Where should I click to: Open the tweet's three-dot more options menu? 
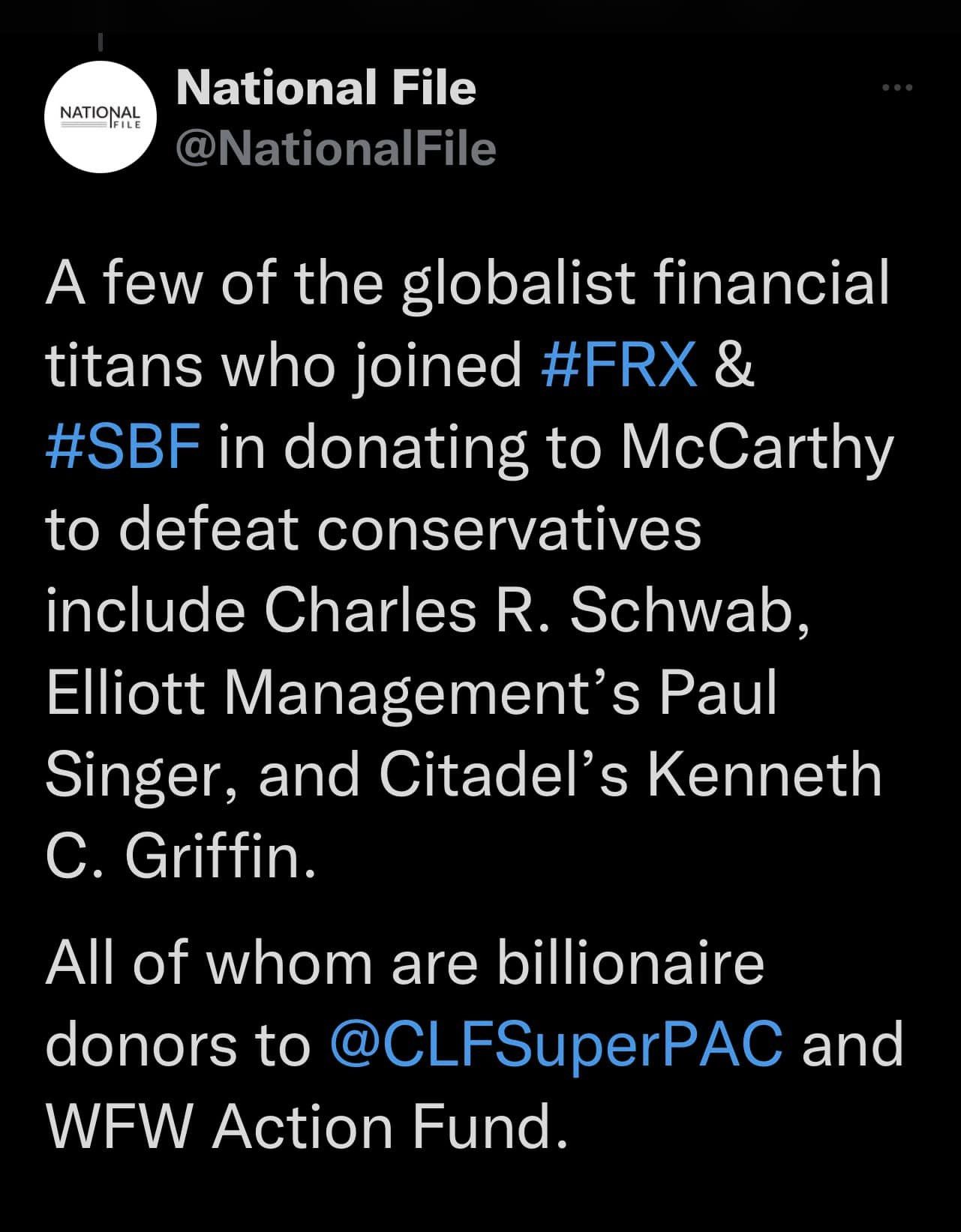tap(897, 88)
